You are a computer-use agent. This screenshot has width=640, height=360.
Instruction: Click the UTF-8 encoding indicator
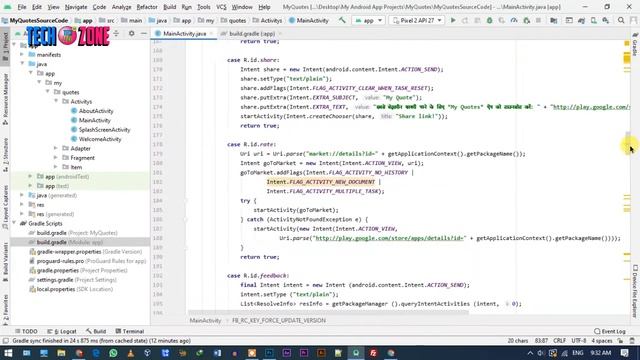click(x=578, y=341)
